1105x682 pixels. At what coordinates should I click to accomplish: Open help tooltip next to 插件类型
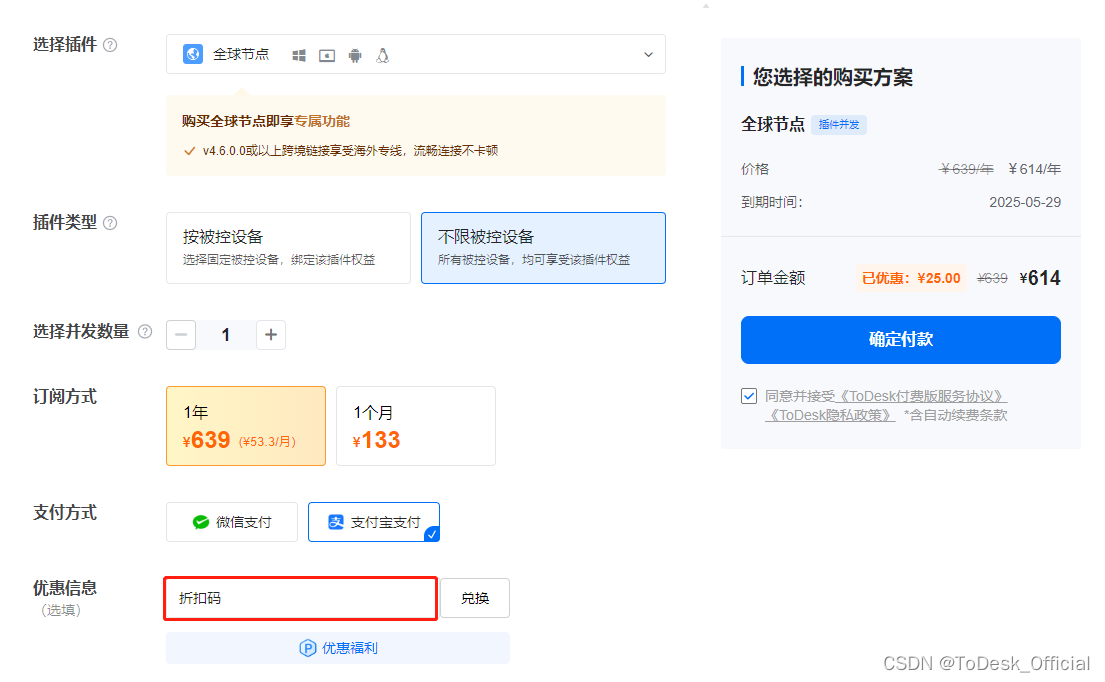point(110,223)
